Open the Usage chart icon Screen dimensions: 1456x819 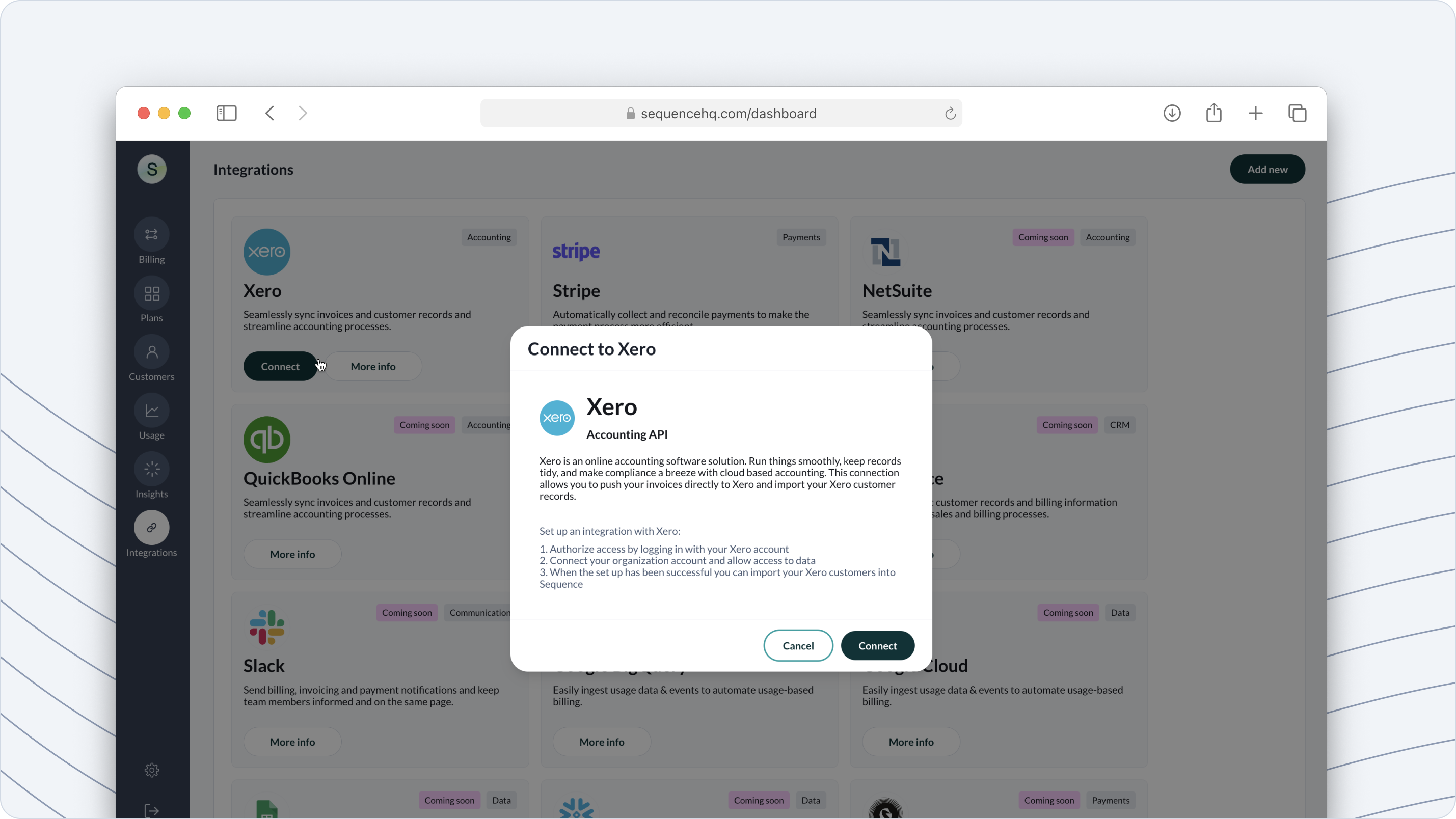point(151,411)
